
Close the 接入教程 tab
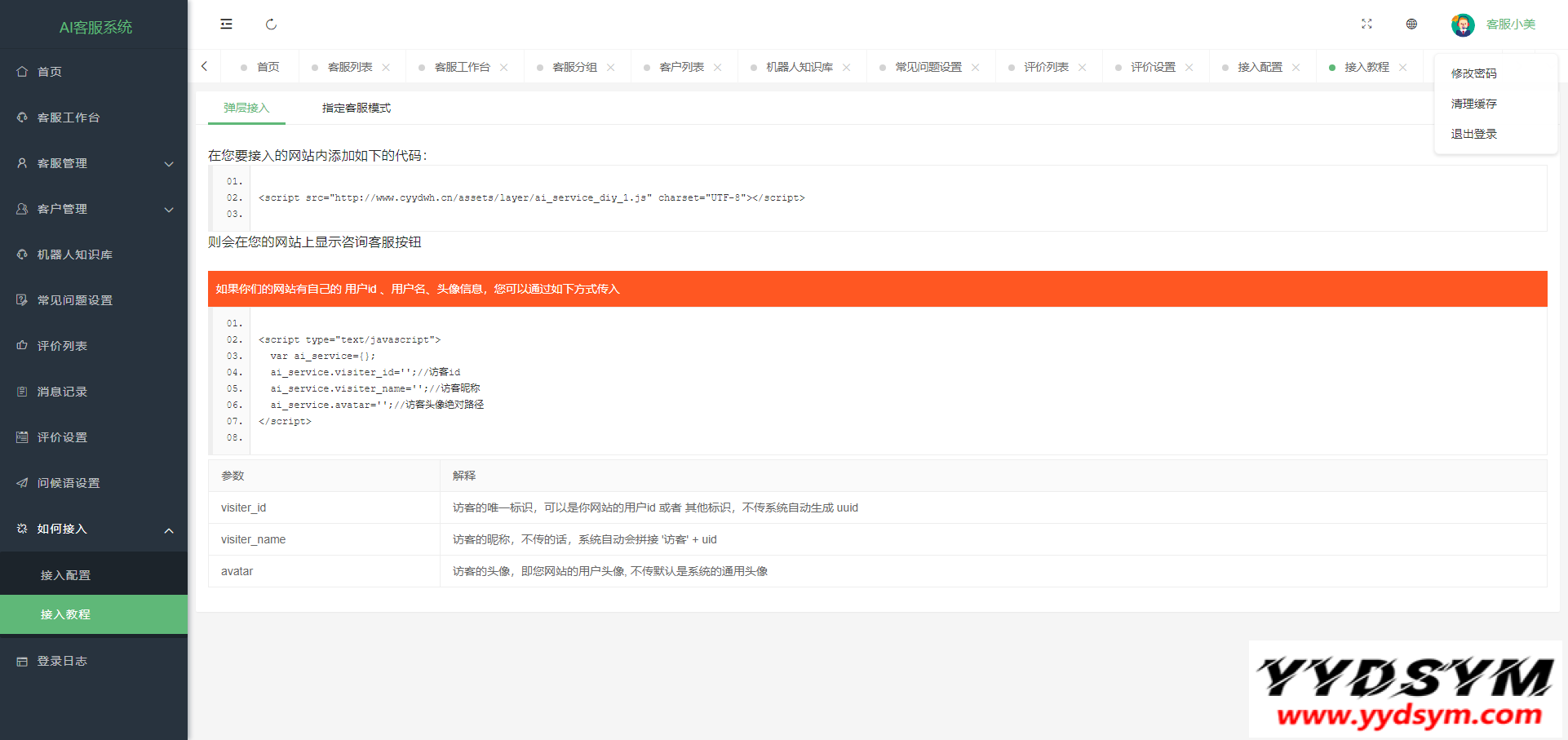[x=1402, y=68]
